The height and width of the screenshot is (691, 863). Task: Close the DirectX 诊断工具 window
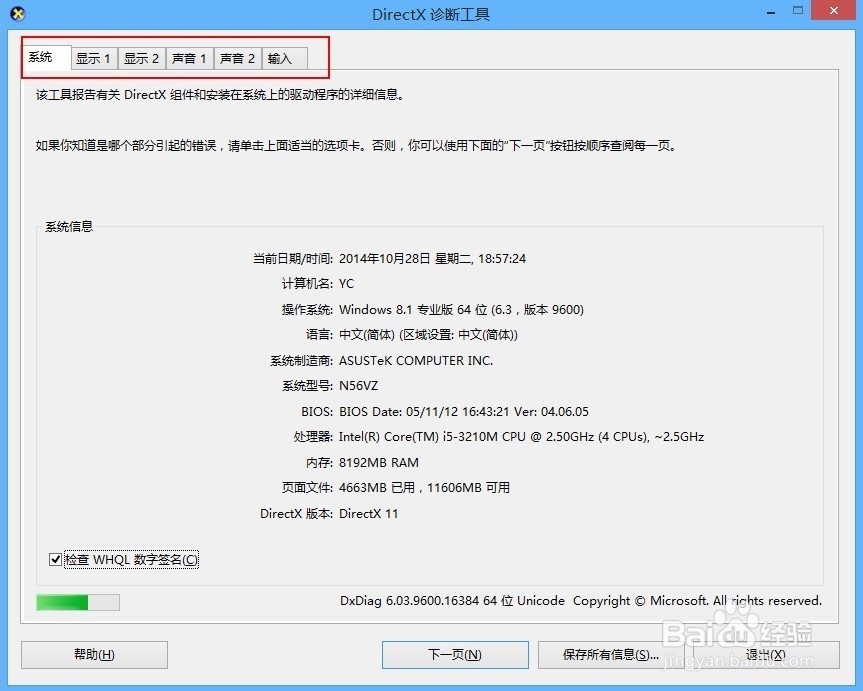coord(834,11)
